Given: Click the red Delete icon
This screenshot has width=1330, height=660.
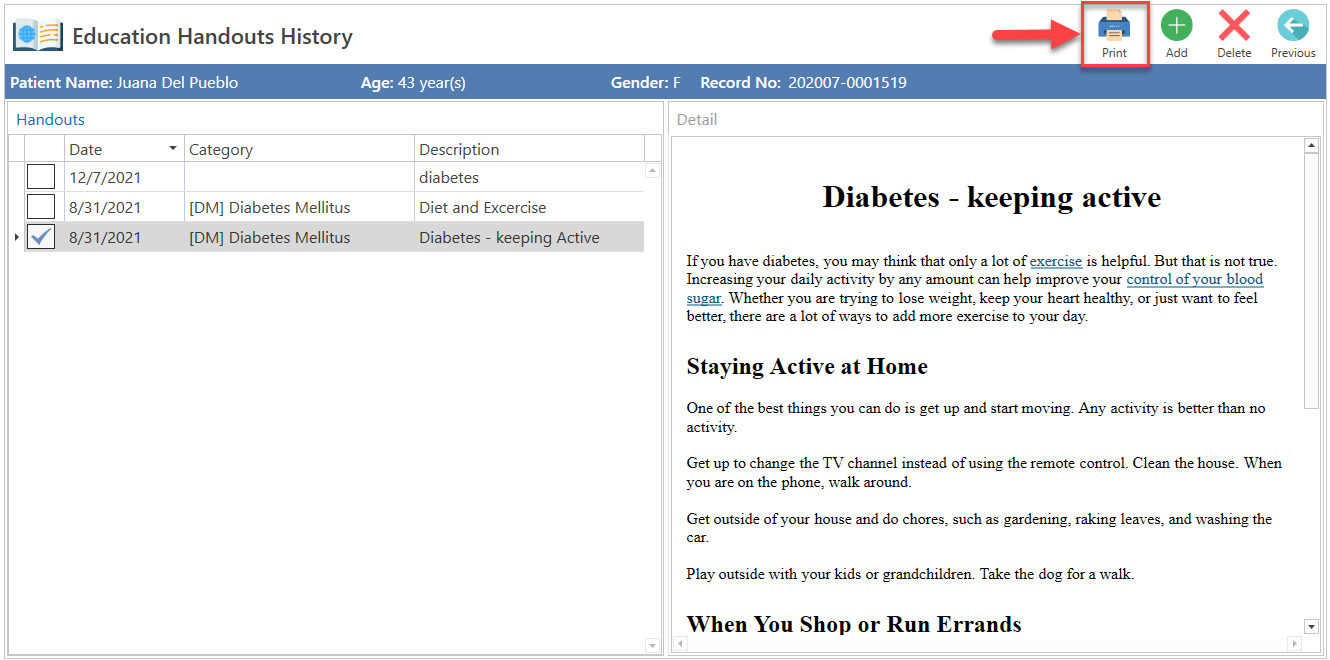Looking at the screenshot, I should click(x=1234, y=26).
